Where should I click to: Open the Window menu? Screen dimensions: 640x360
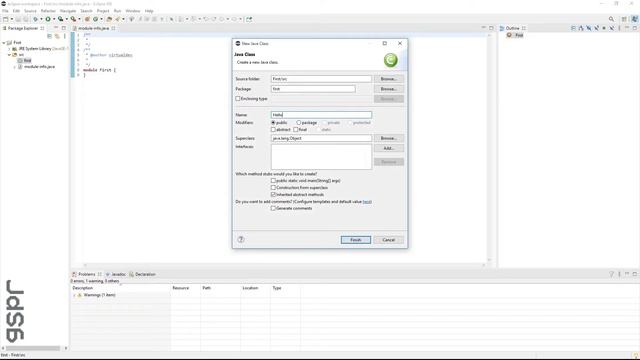pos(133,11)
